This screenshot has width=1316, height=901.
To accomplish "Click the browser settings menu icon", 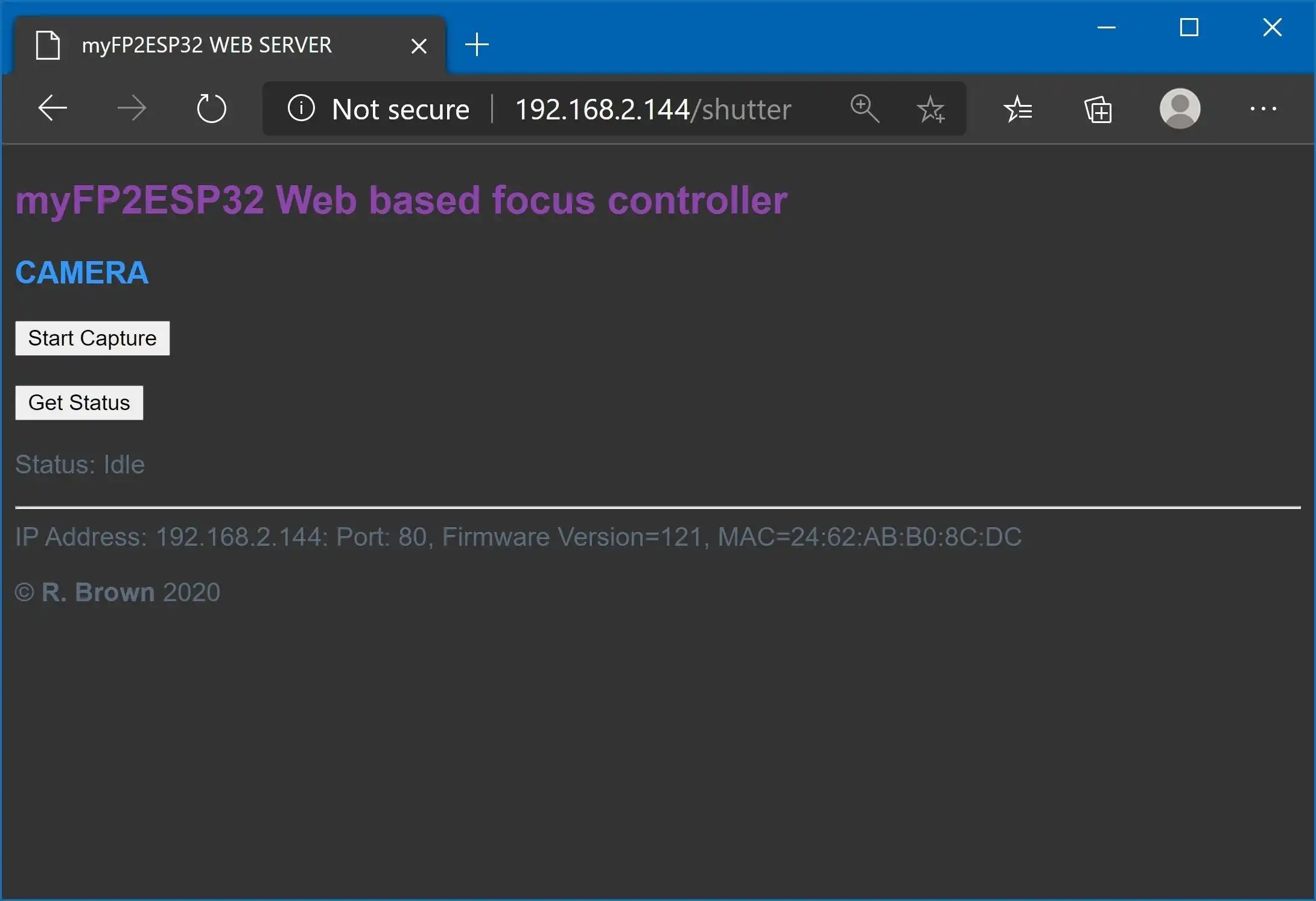I will click(1264, 108).
